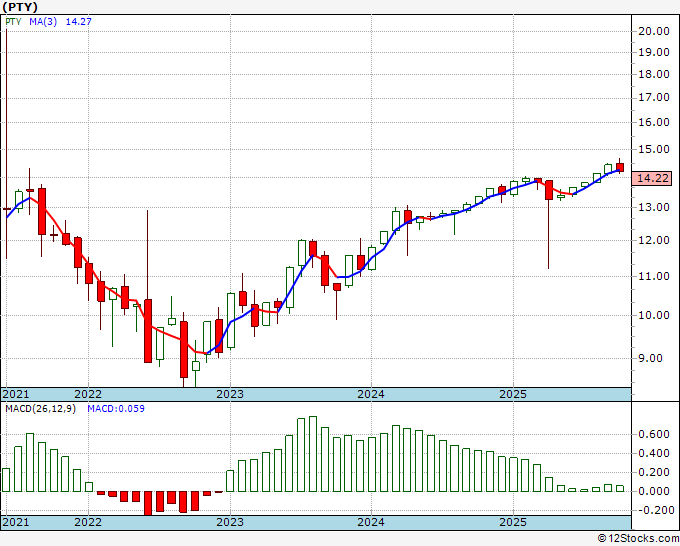Click the ©12Stocks.com link
680x546 pixels.
(x=638, y=539)
